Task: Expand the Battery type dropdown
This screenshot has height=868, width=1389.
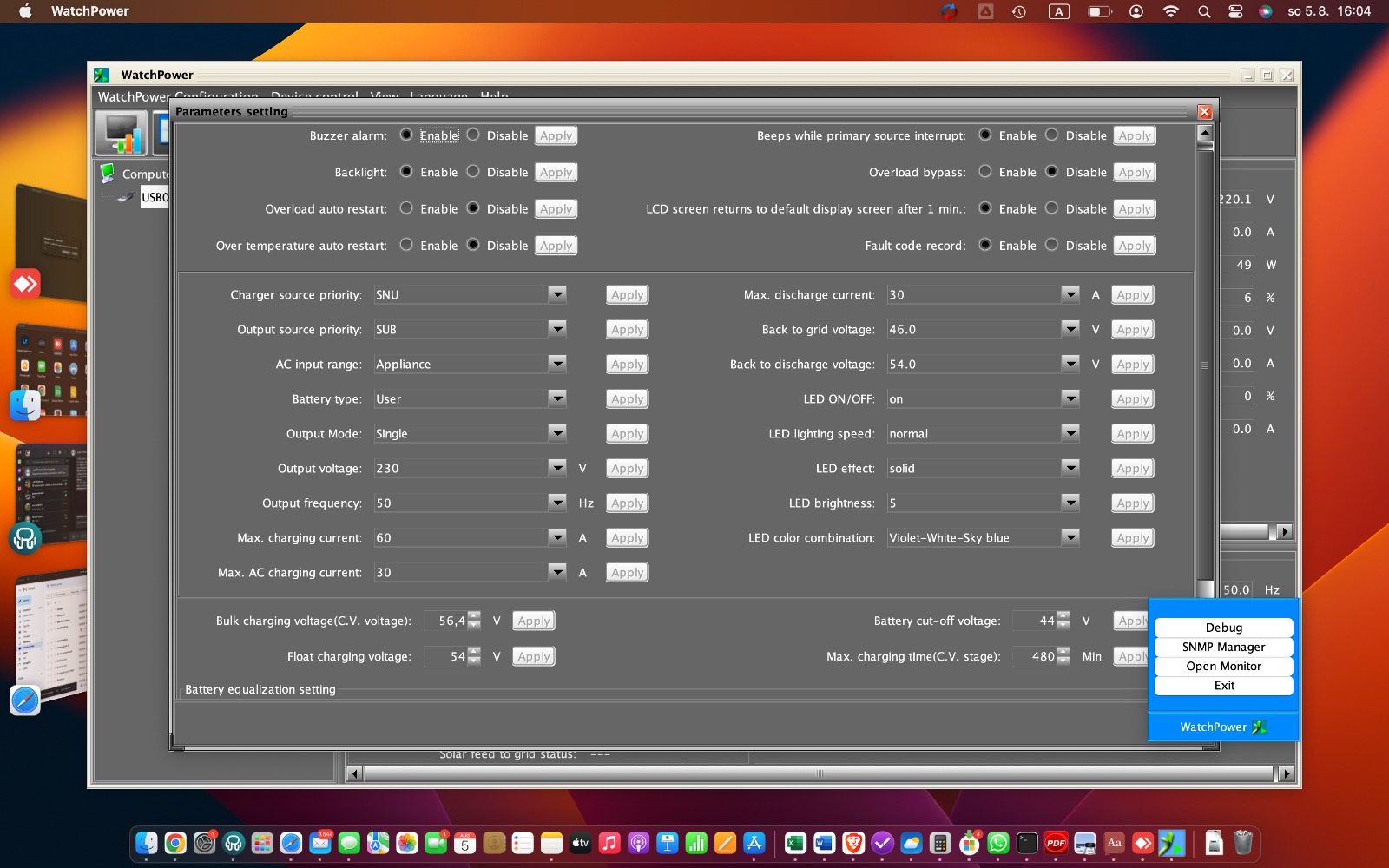Action: pyautogui.click(x=556, y=398)
